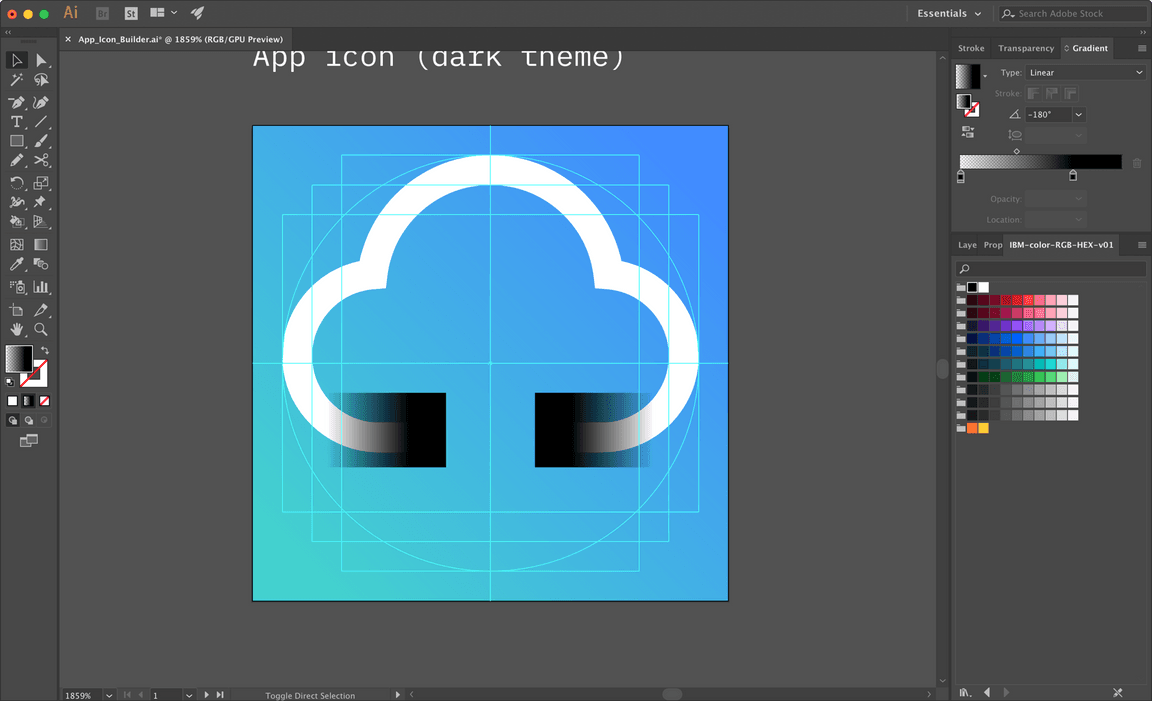1152x701 pixels.
Task: Reverse the gradient direction
Action: 966,130
